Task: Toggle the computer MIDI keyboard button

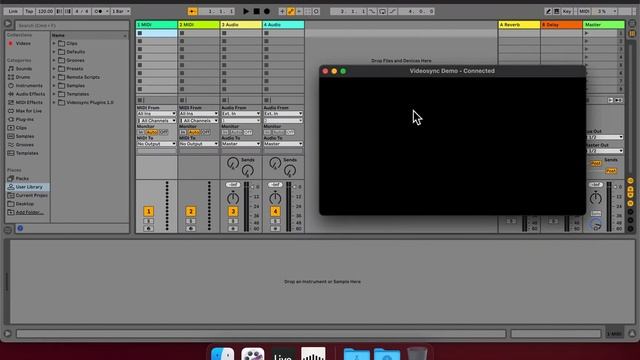Action: click(557, 11)
